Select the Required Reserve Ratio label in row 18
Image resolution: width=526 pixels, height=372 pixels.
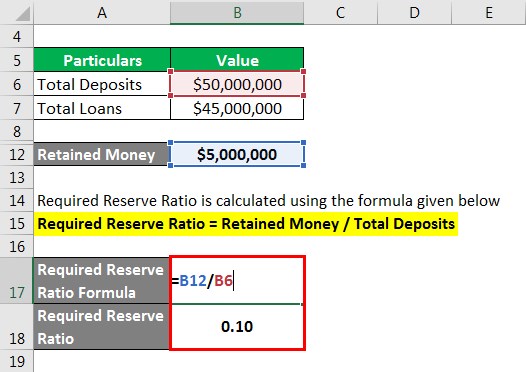click(x=102, y=327)
